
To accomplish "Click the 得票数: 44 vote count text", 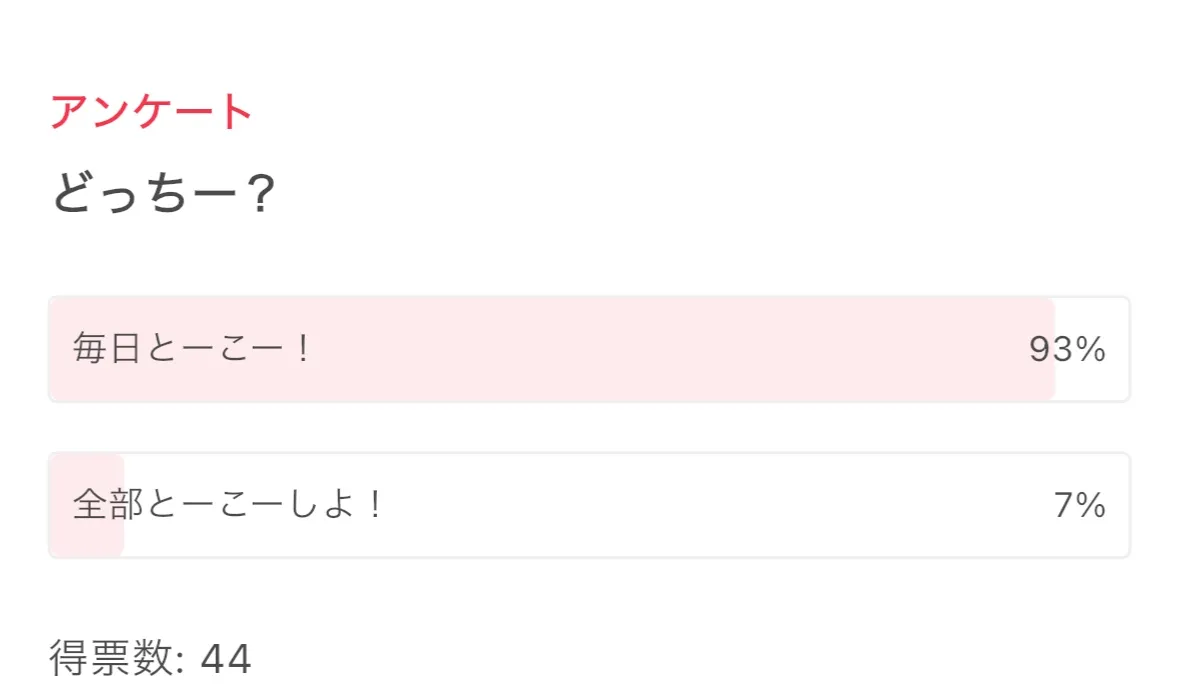I will tap(150, 660).
